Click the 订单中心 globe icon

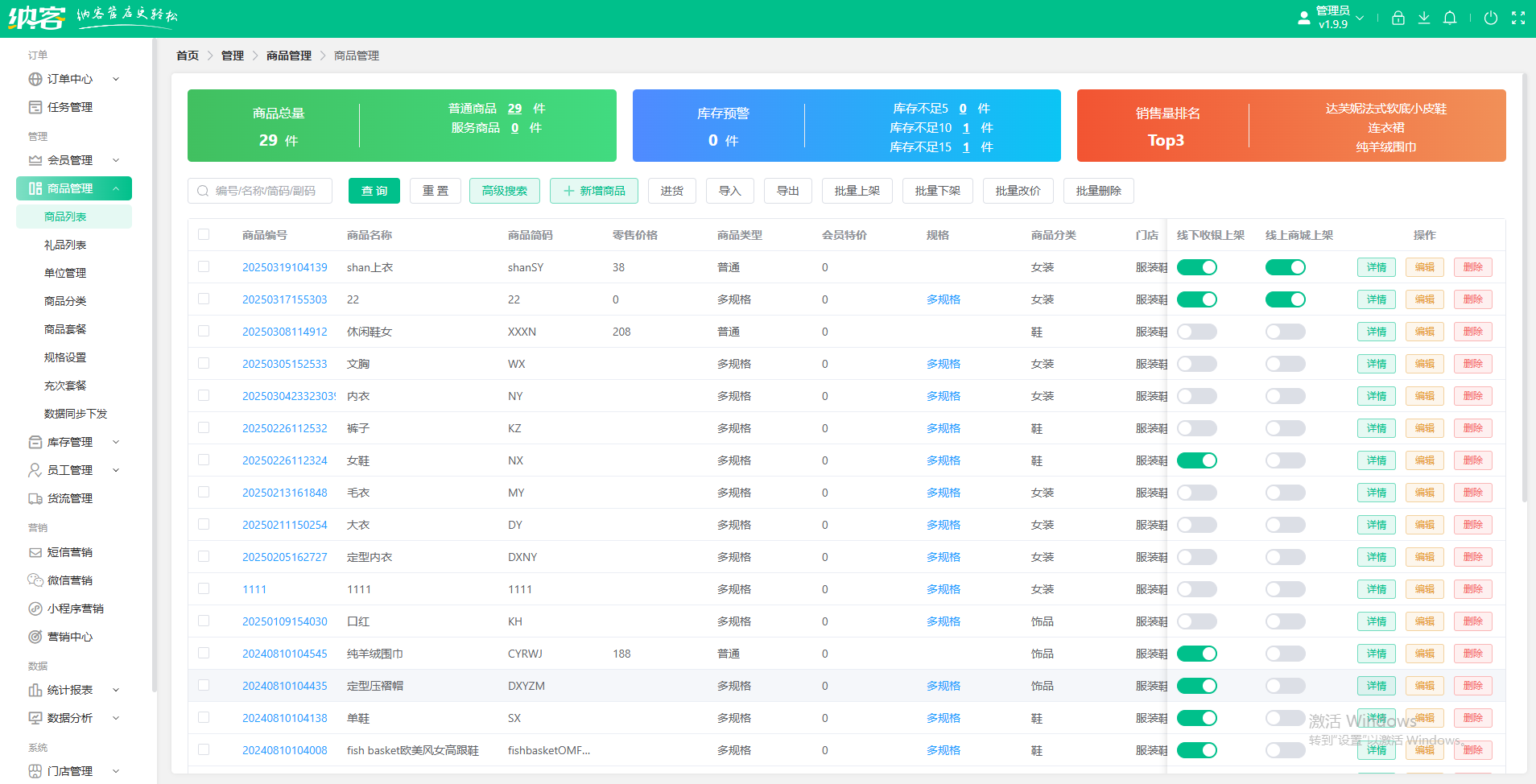tap(35, 79)
